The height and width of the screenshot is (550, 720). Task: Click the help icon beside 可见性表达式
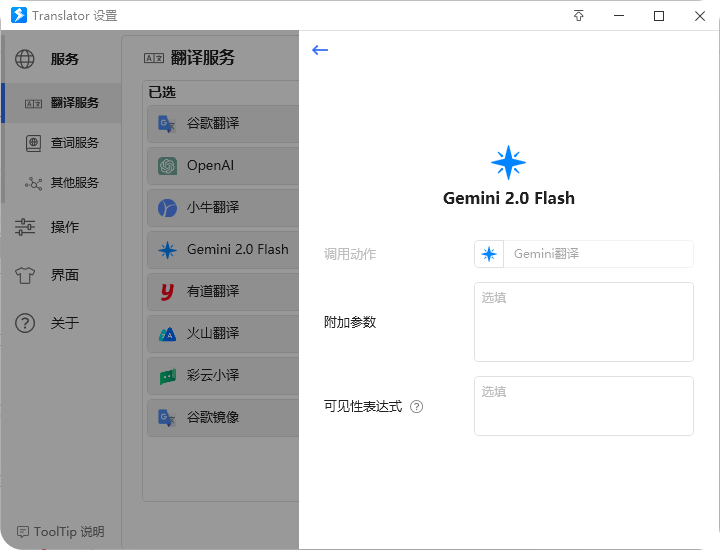click(x=416, y=407)
